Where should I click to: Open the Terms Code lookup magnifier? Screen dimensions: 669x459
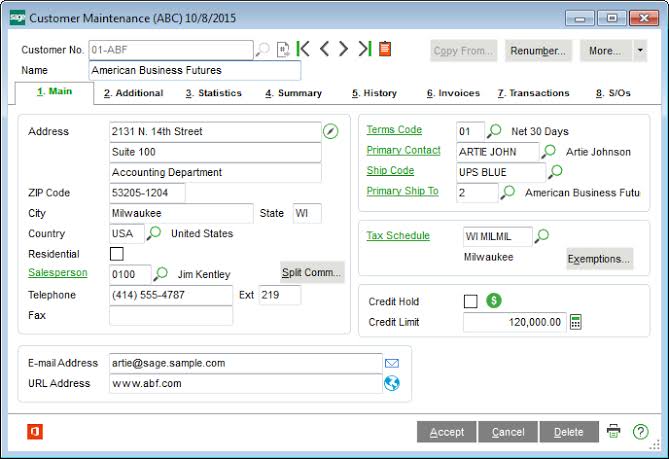point(494,131)
